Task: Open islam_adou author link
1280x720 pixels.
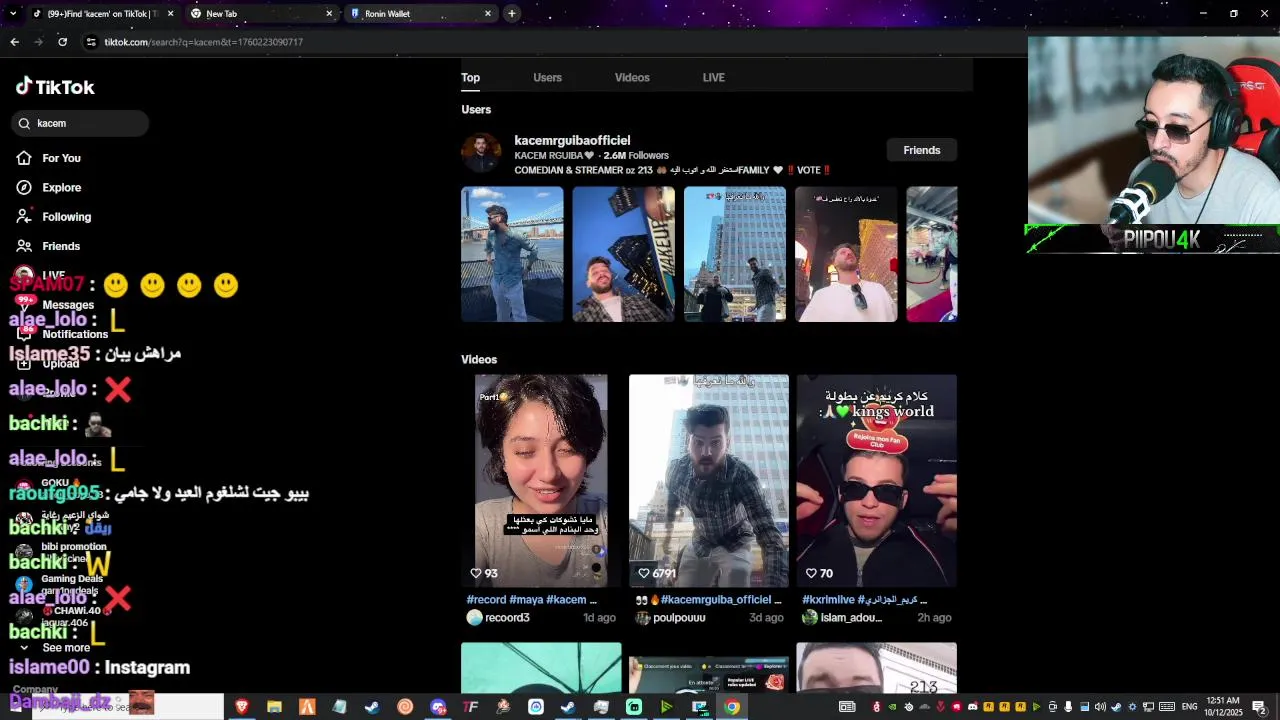Action: click(851, 618)
